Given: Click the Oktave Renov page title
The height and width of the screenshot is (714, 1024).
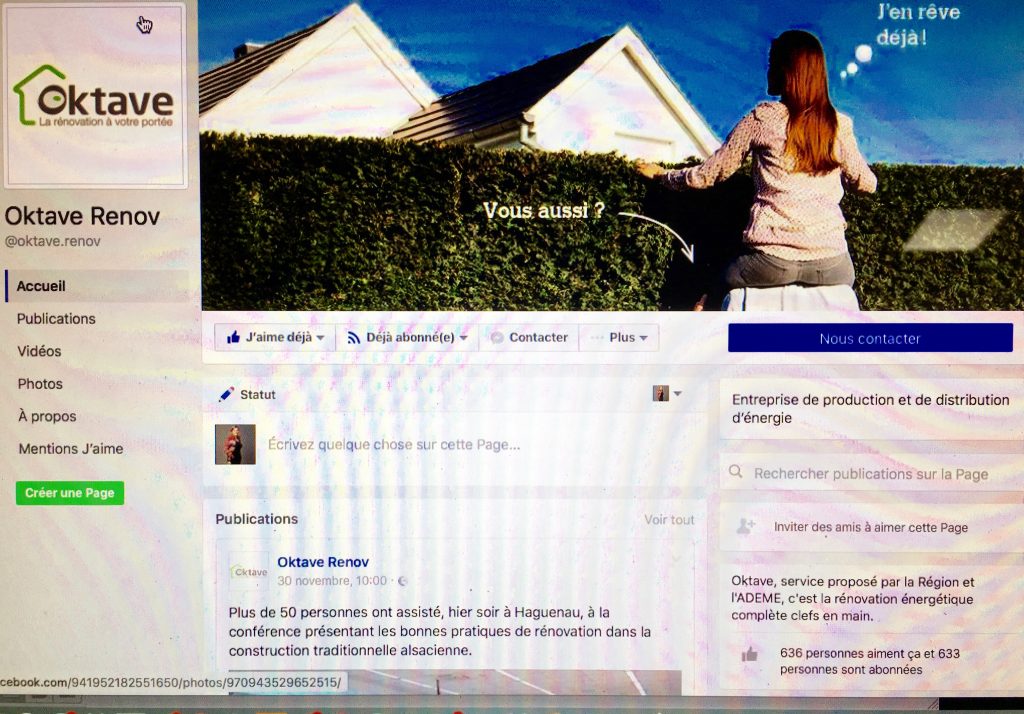Looking at the screenshot, I should click(82, 216).
